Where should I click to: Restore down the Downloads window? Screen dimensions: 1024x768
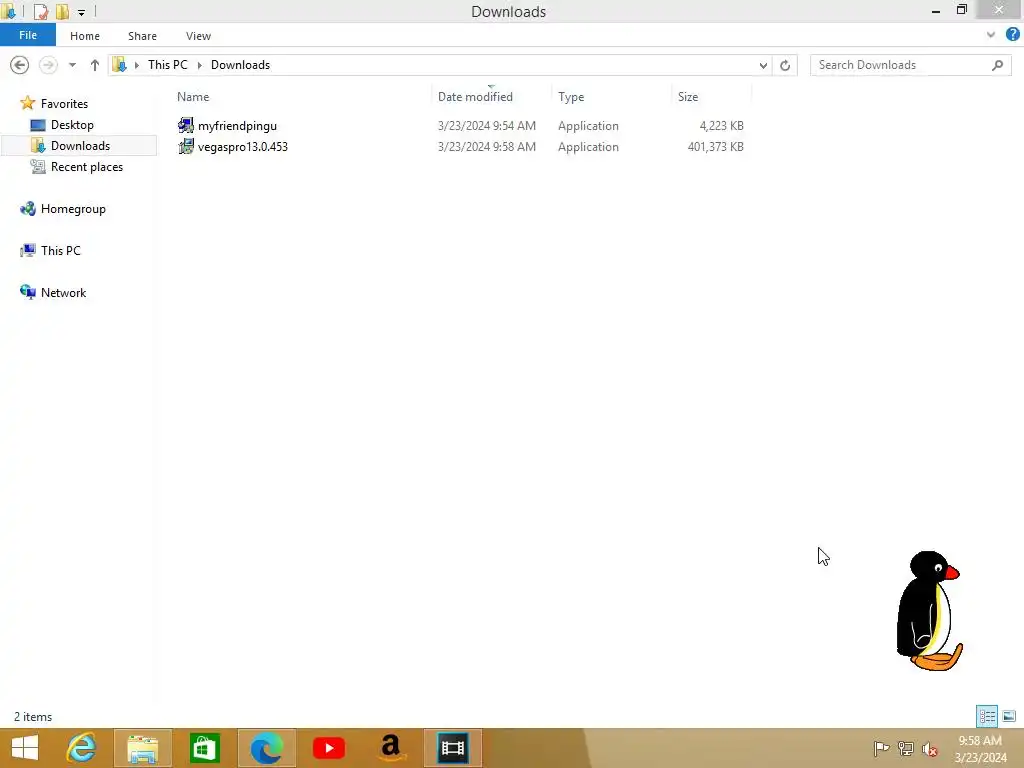click(x=961, y=10)
